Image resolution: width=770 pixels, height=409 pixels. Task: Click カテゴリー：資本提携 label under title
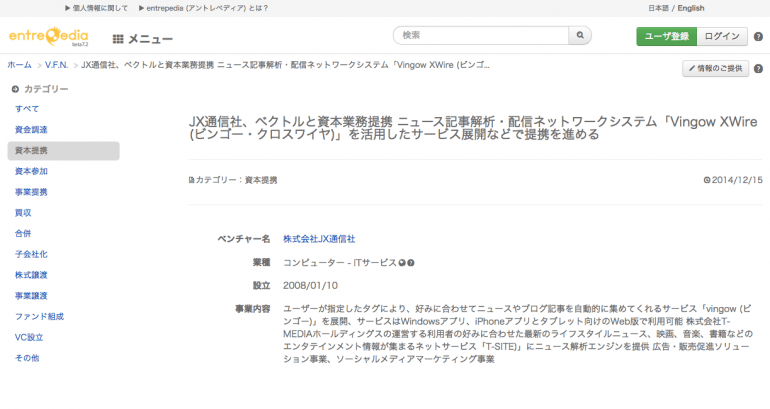click(233, 180)
